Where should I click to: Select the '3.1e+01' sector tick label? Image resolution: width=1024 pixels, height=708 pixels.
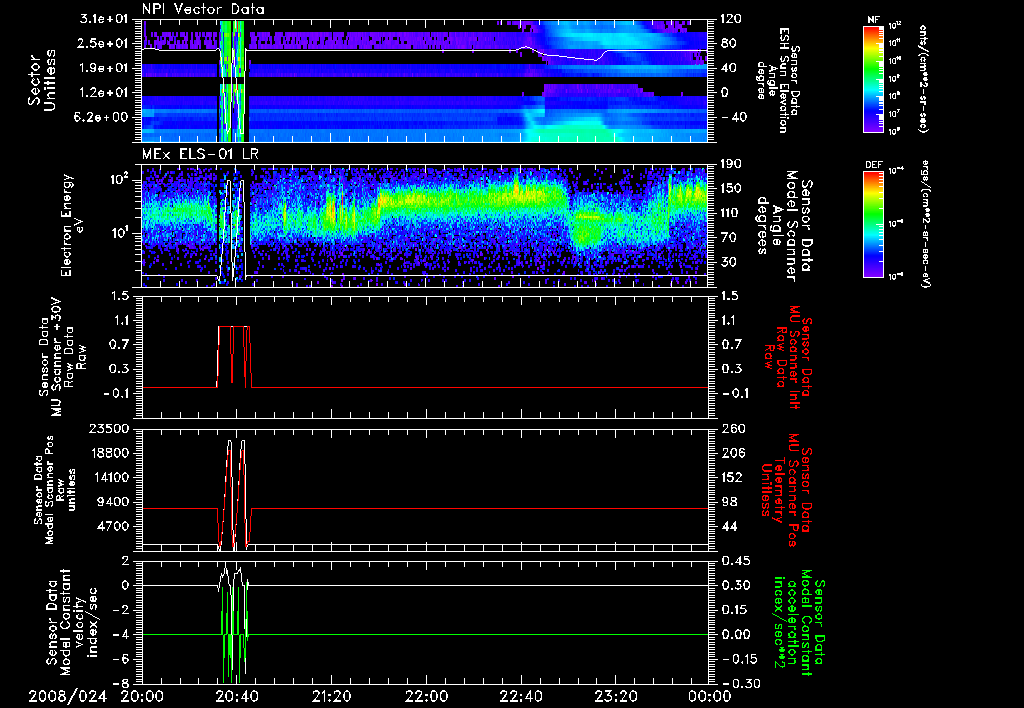(x=104, y=19)
